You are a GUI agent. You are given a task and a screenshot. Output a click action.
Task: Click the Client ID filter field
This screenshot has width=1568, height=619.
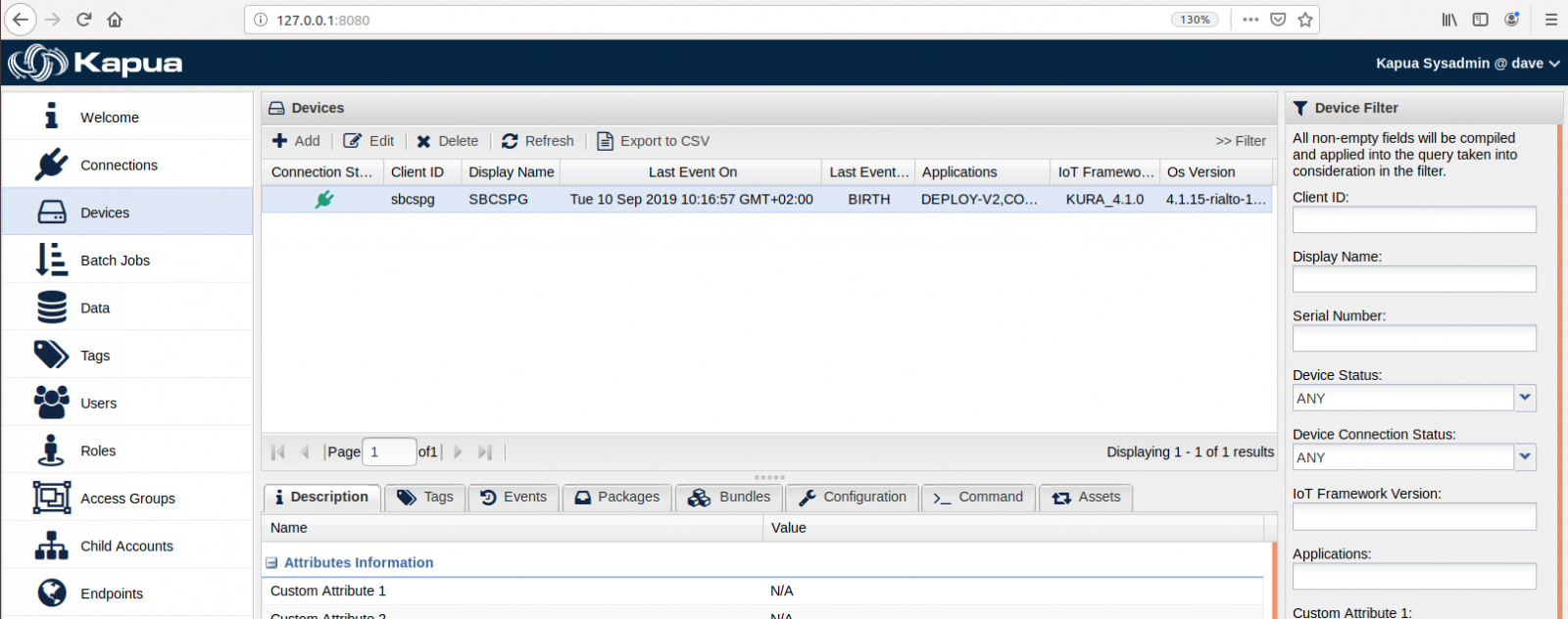click(1413, 220)
